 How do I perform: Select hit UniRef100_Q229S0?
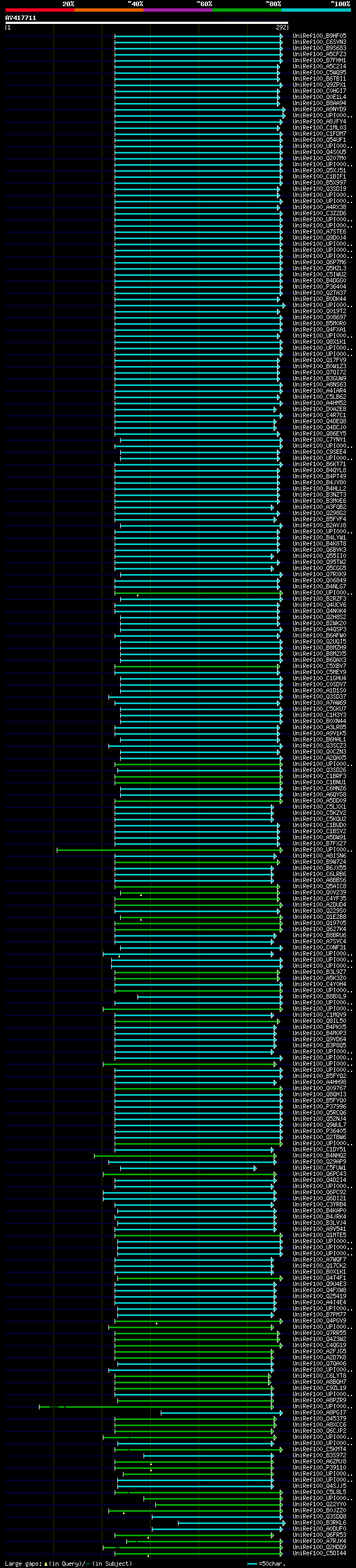pos(319,911)
